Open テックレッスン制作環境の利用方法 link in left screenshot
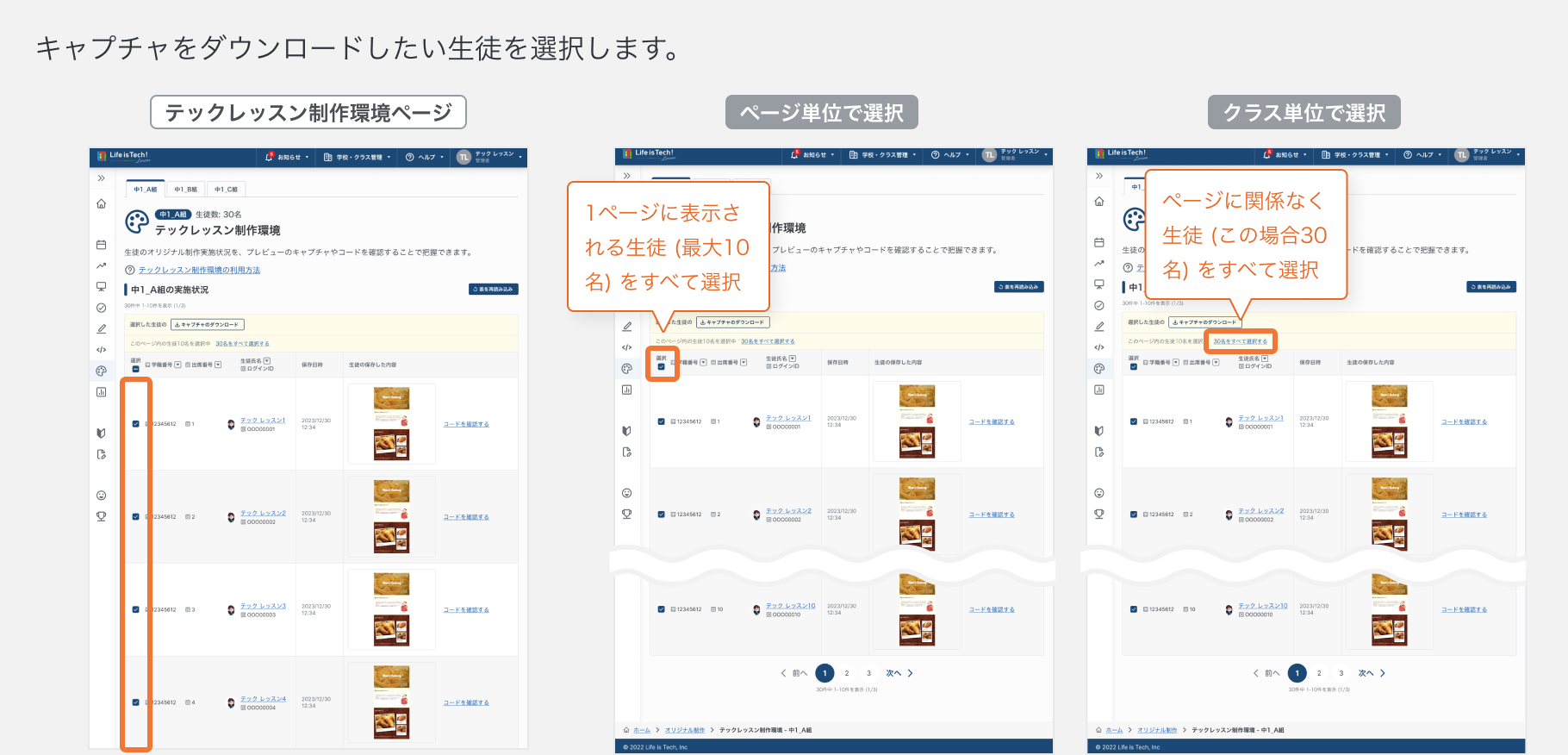The width and height of the screenshot is (1568, 755). [x=199, y=270]
